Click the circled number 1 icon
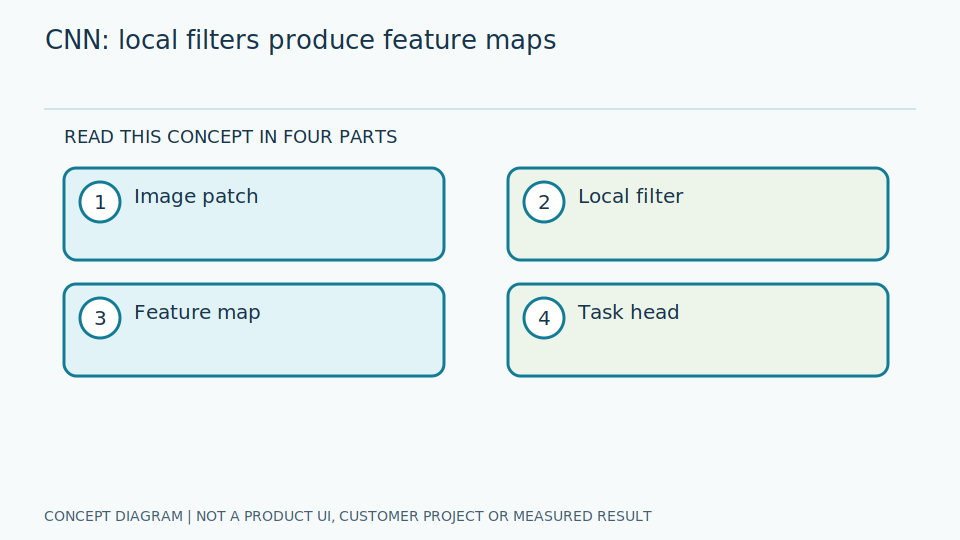Viewport: 960px width, 540px height. click(x=100, y=202)
